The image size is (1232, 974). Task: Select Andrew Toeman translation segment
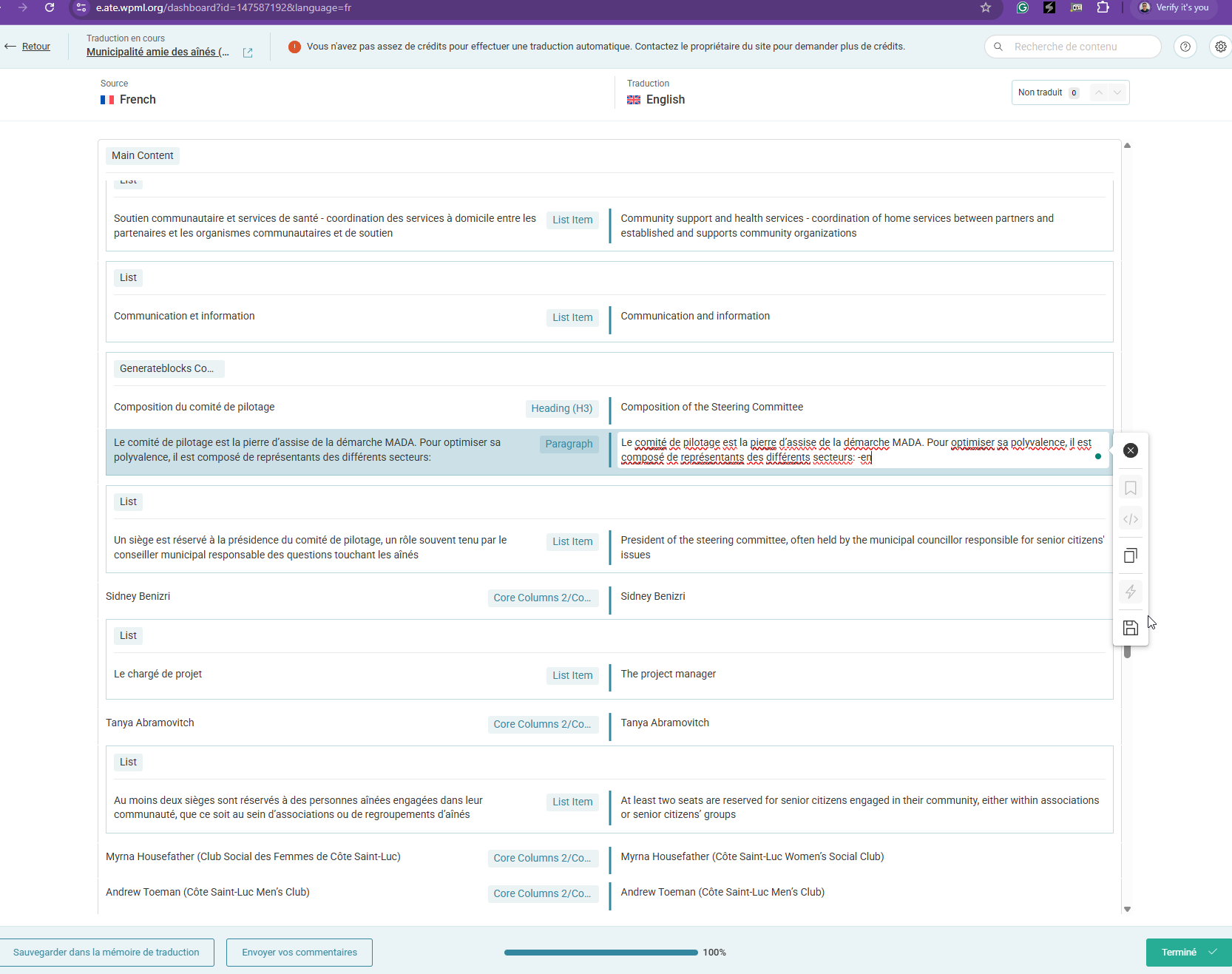[x=722, y=892]
